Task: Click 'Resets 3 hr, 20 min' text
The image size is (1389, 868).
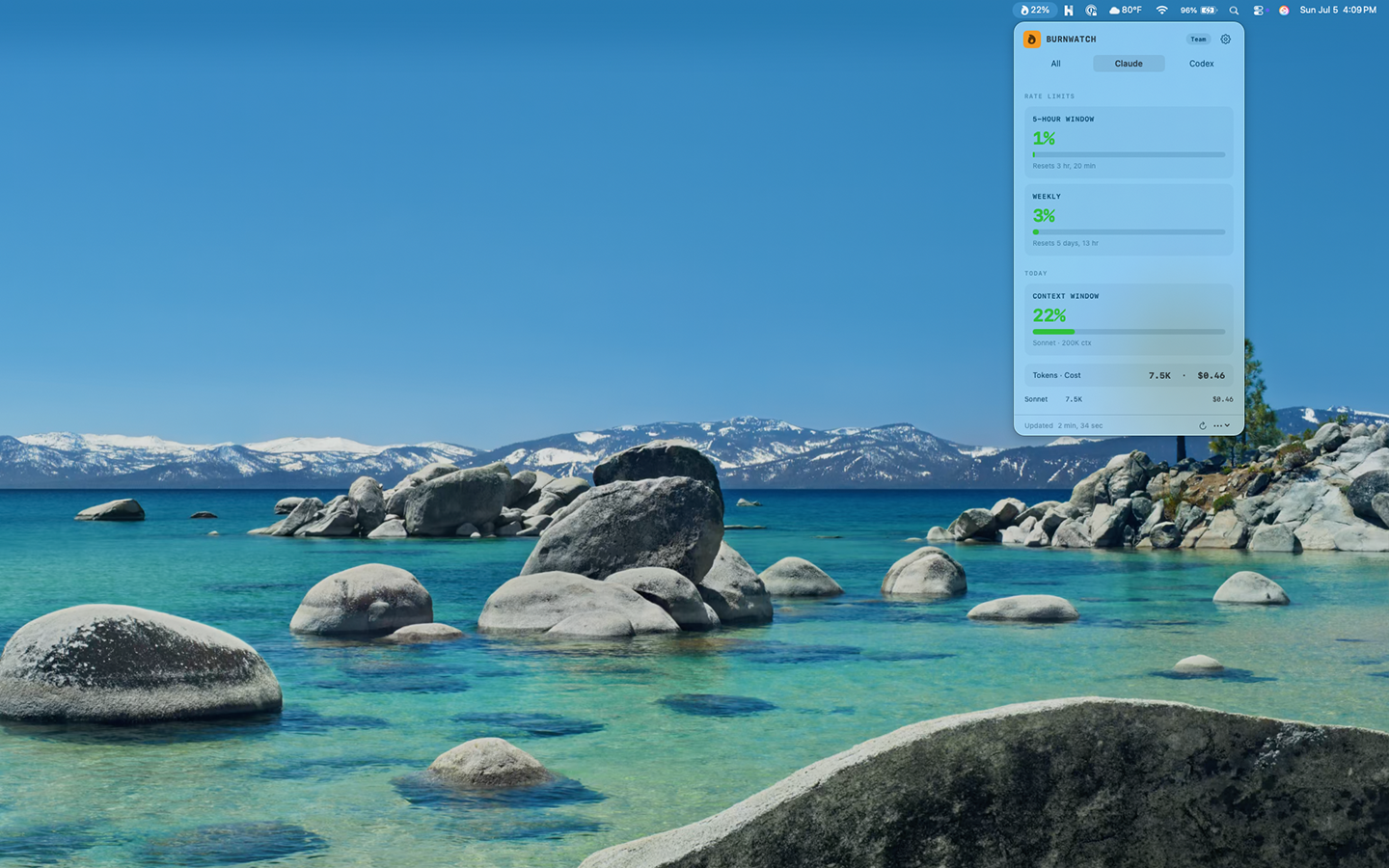Action: tap(1064, 166)
